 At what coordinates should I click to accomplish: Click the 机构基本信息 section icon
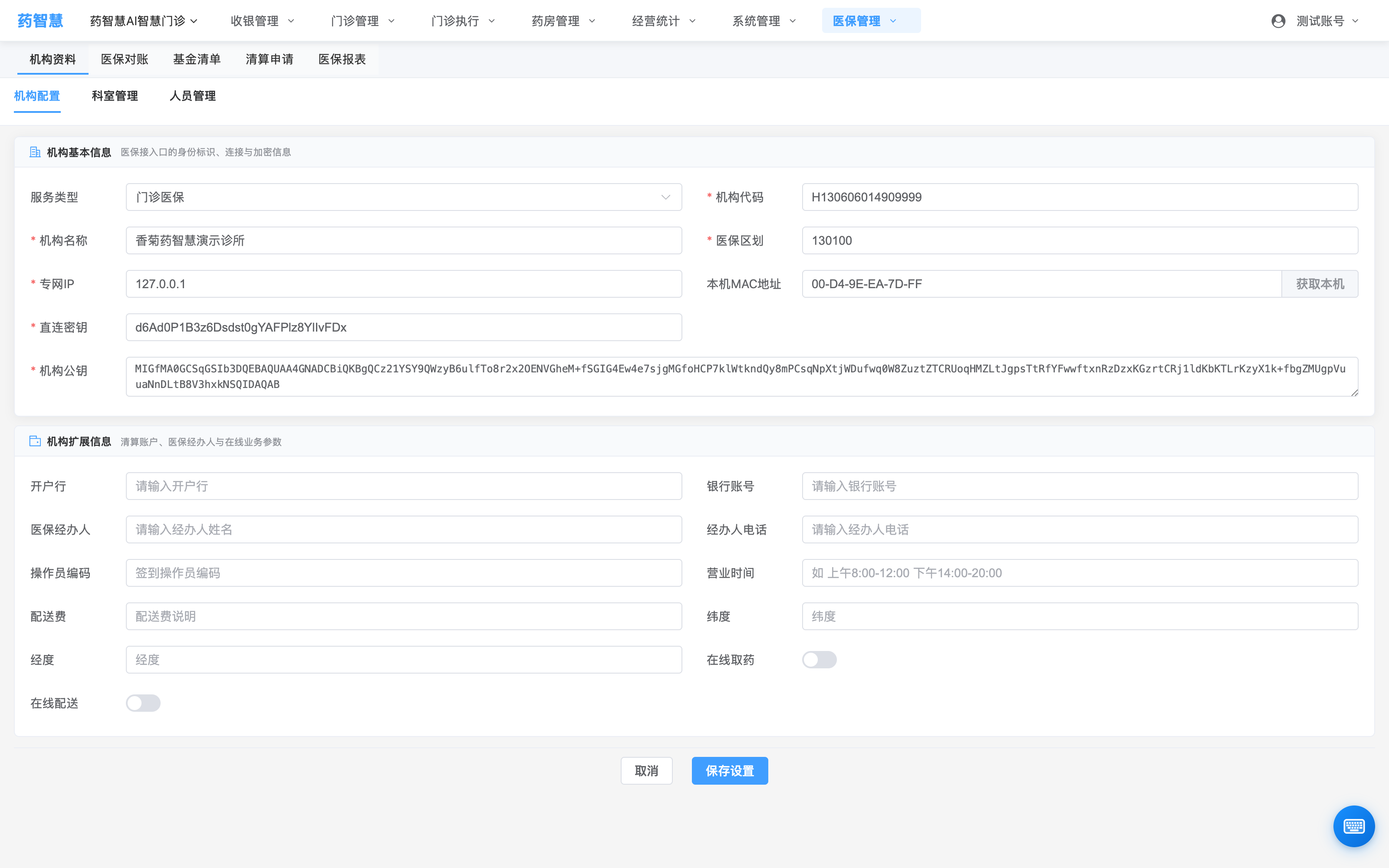coord(35,152)
